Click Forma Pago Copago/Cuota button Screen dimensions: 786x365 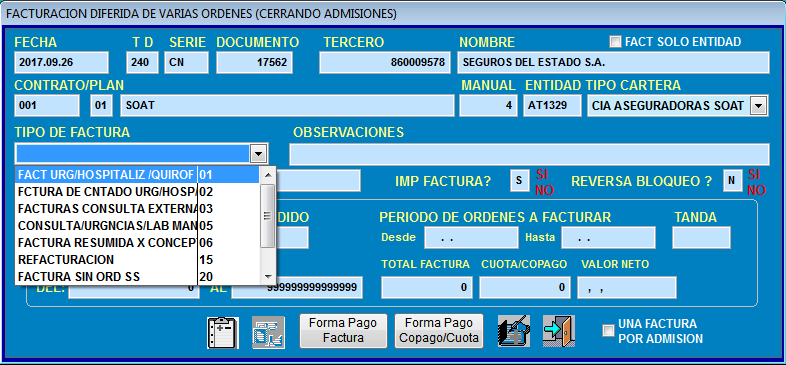point(439,331)
